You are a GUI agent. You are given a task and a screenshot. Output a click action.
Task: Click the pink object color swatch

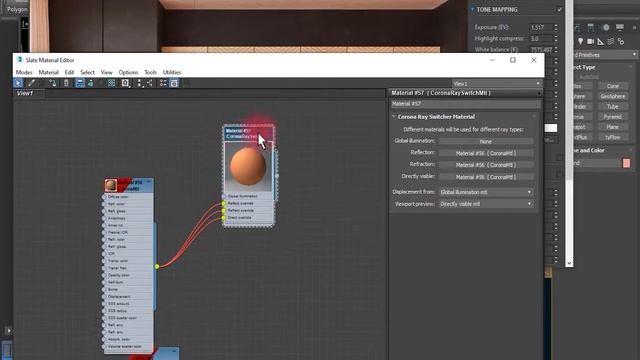click(627, 163)
